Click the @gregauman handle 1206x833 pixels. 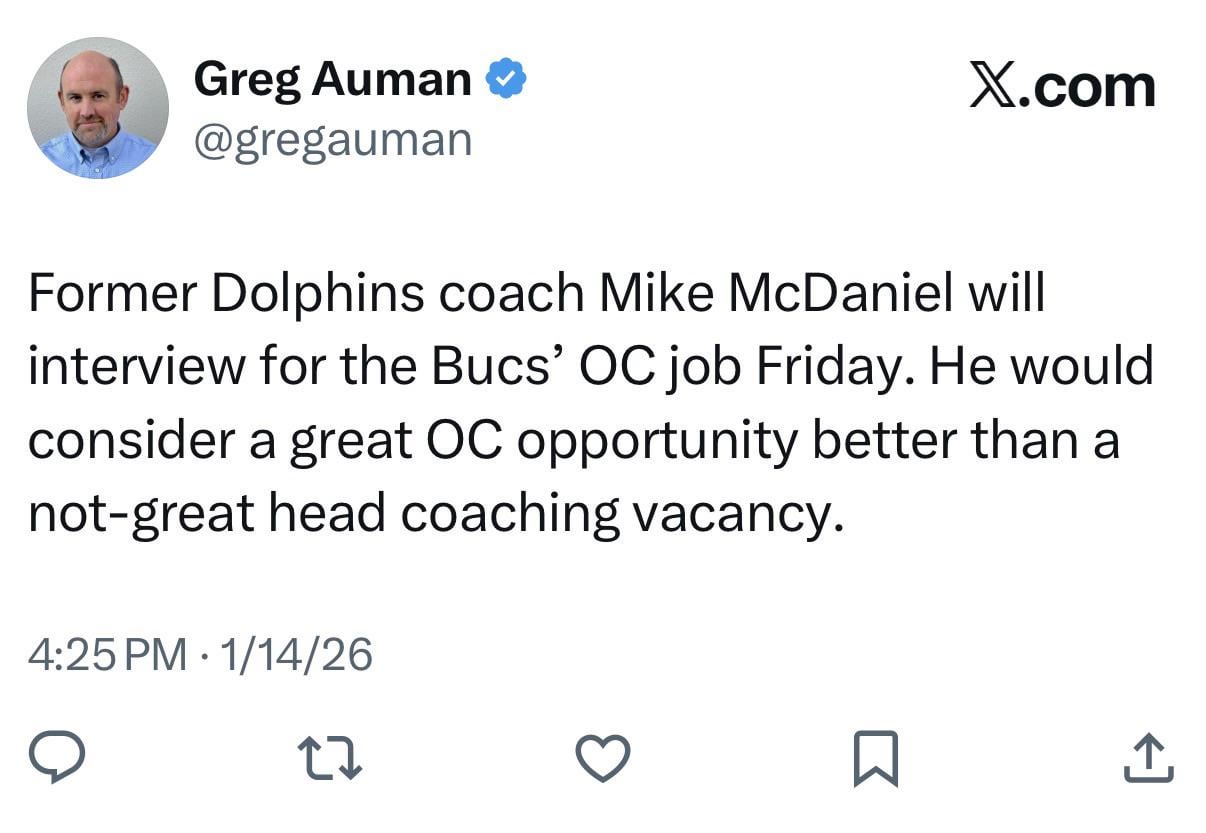coord(332,138)
